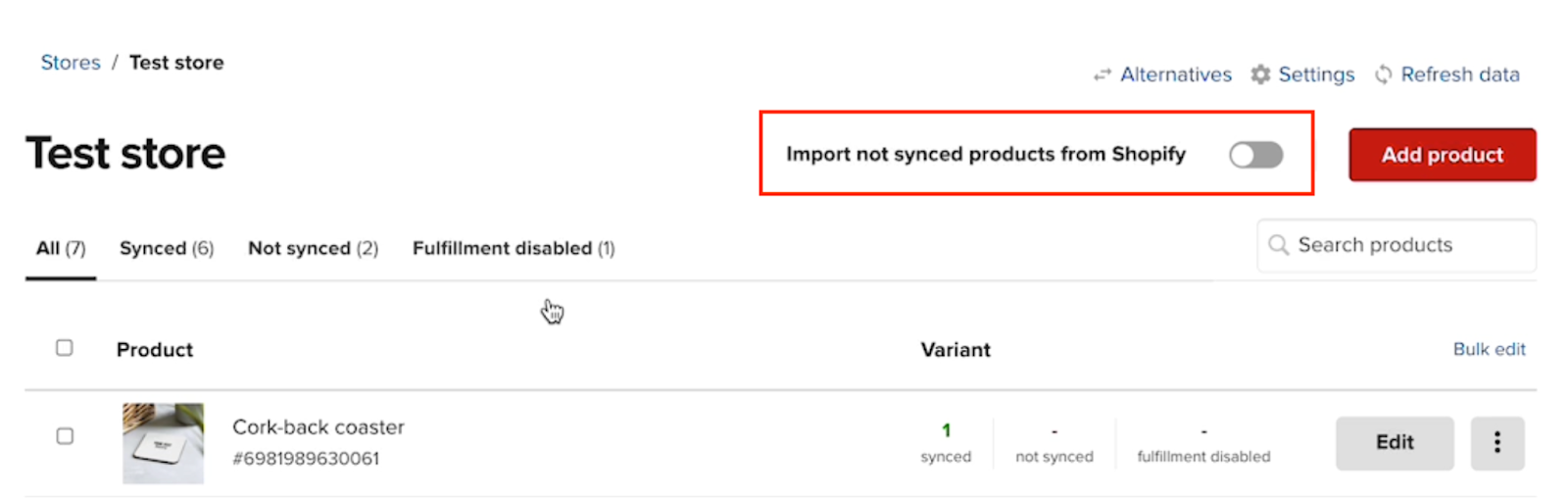
Task: Click the Refresh data circular arrow icon
Action: (x=1383, y=75)
